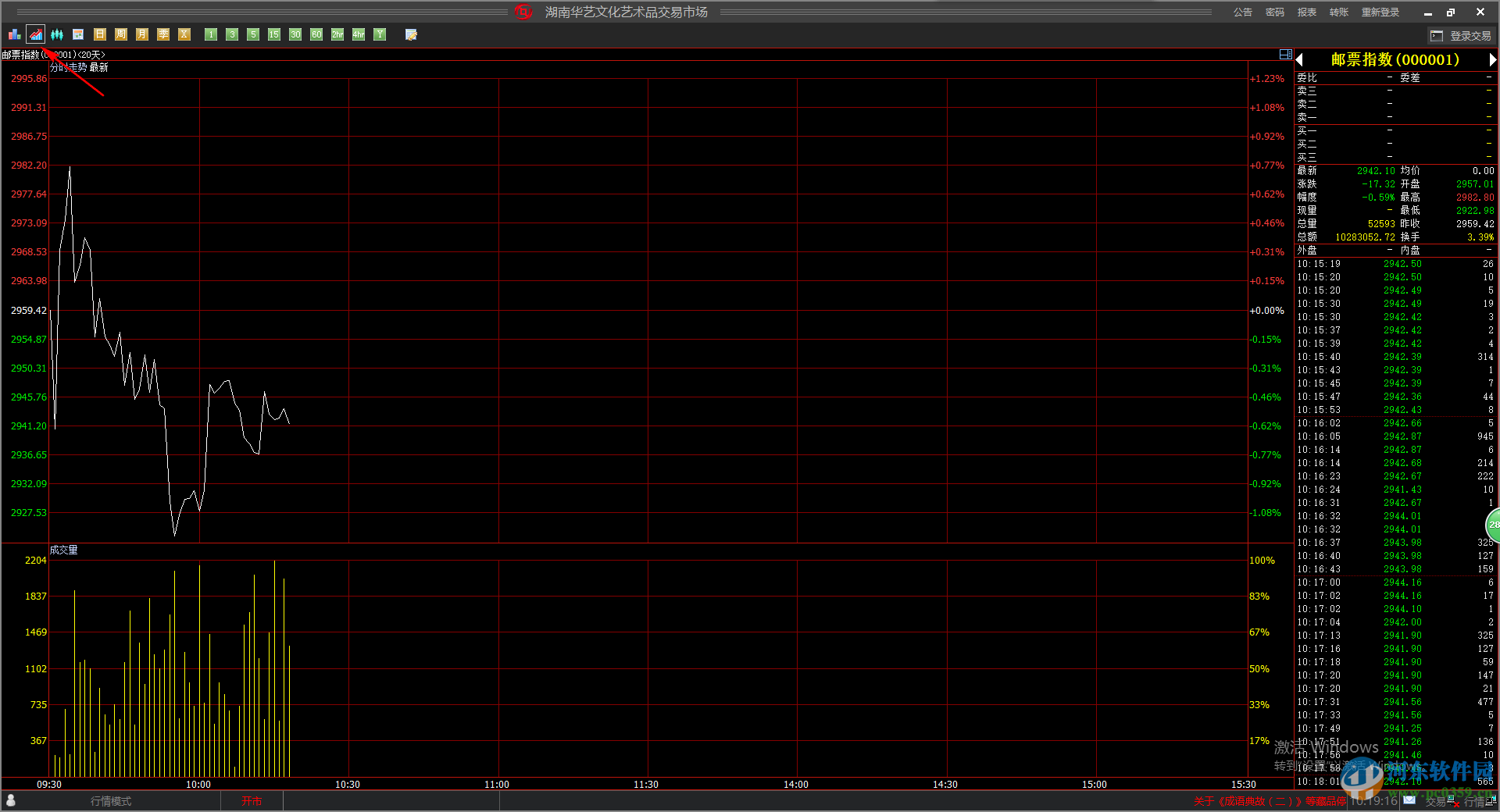The height and width of the screenshot is (812, 1500).
Task: Select weekly K-line period 周 icon
Action: pos(120,34)
